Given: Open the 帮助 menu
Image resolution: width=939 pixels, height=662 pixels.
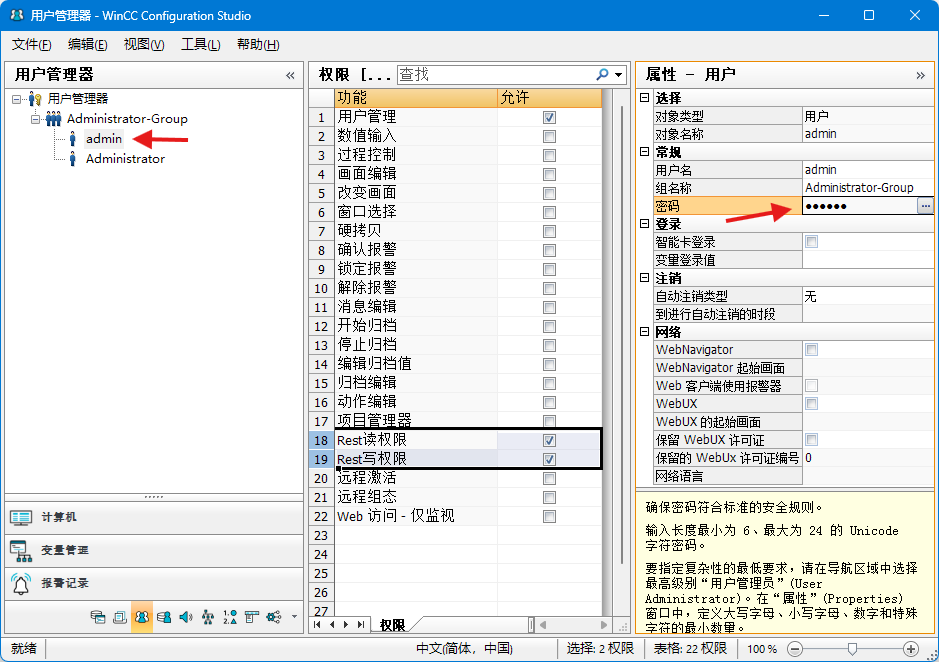Looking at the screenshot, I should click(258, 44).
